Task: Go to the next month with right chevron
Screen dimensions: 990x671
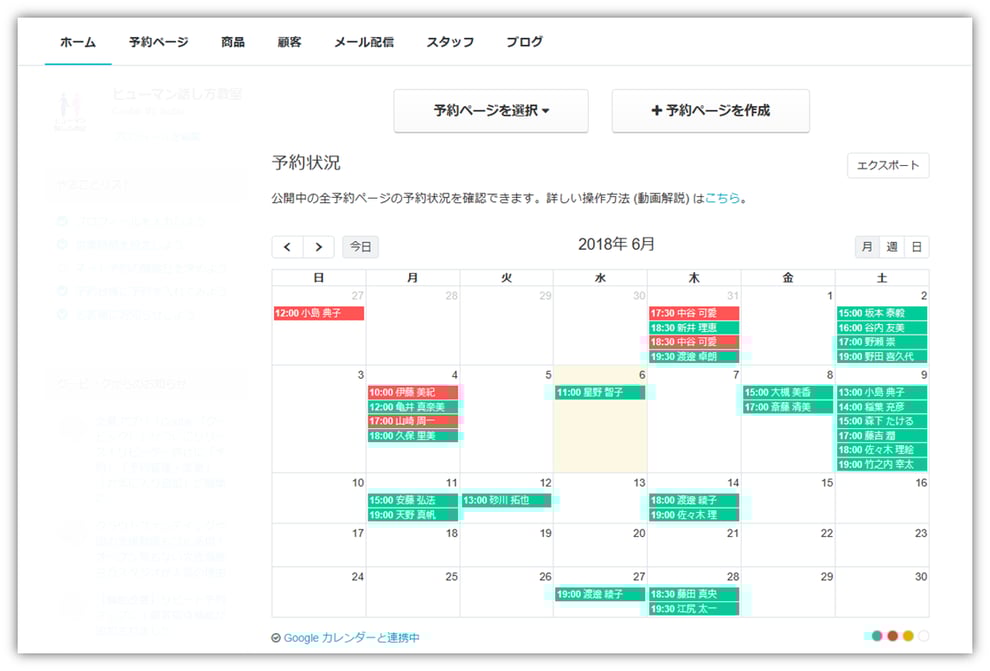Action: click(x=318, y=247)
